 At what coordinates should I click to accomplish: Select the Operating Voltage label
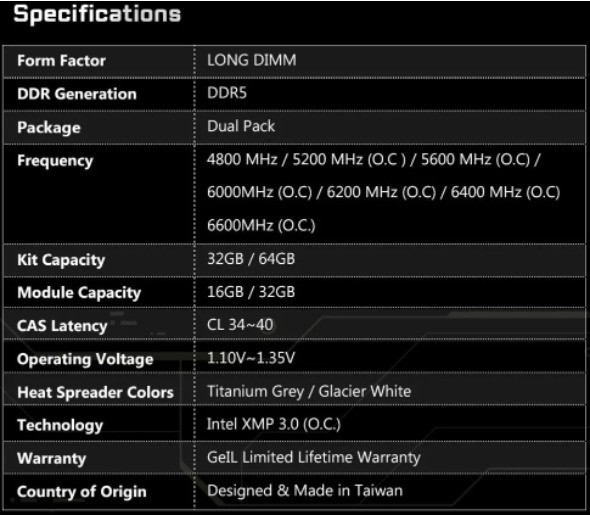pos(85,359)
